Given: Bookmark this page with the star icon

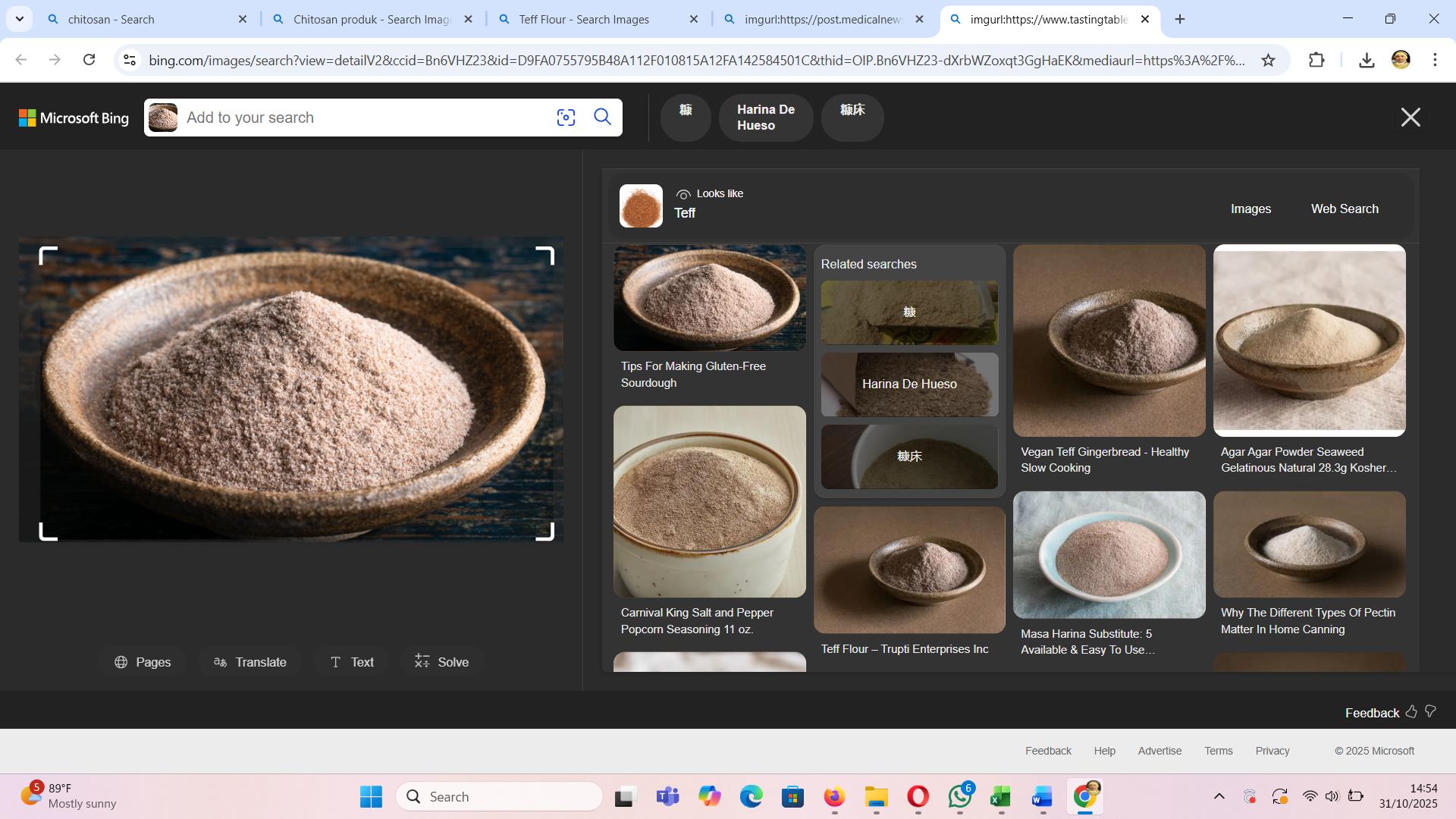Looking at the screenshot, I should pyautogui.click(x=1268, y=60).
